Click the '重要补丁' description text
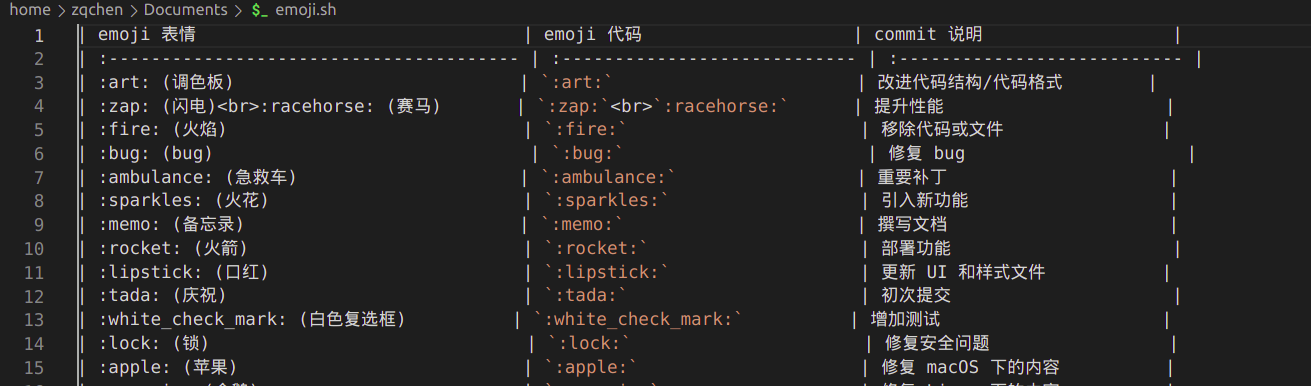 tap(912, 177)
